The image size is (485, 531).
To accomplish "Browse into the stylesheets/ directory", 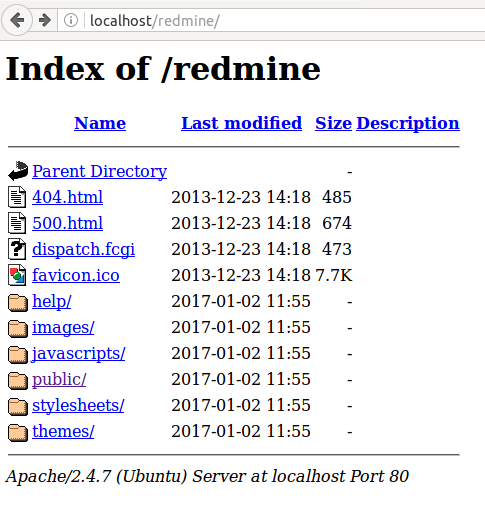I will (x=78, y=406).
